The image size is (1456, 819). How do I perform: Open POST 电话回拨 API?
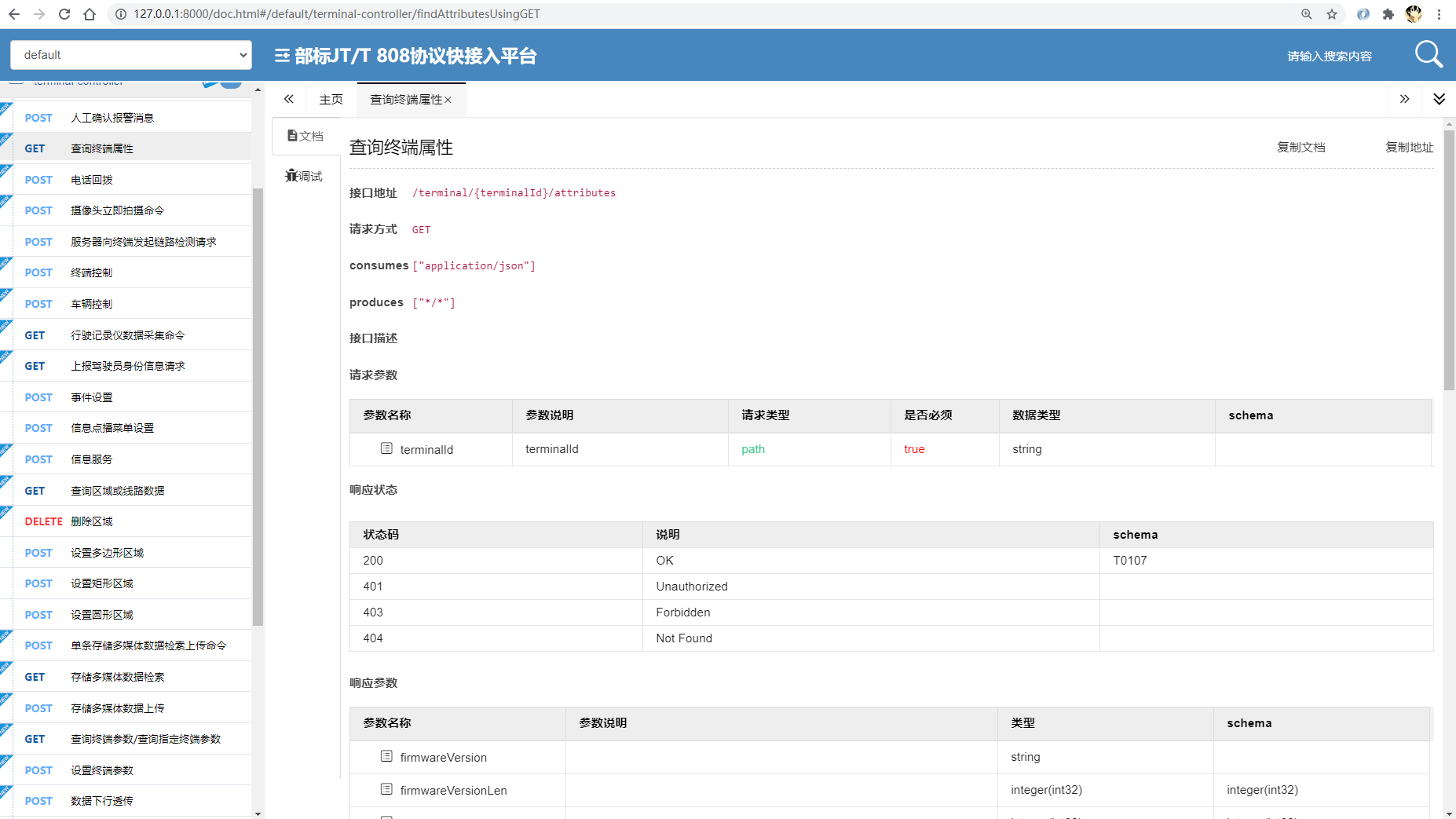(126, 180)
